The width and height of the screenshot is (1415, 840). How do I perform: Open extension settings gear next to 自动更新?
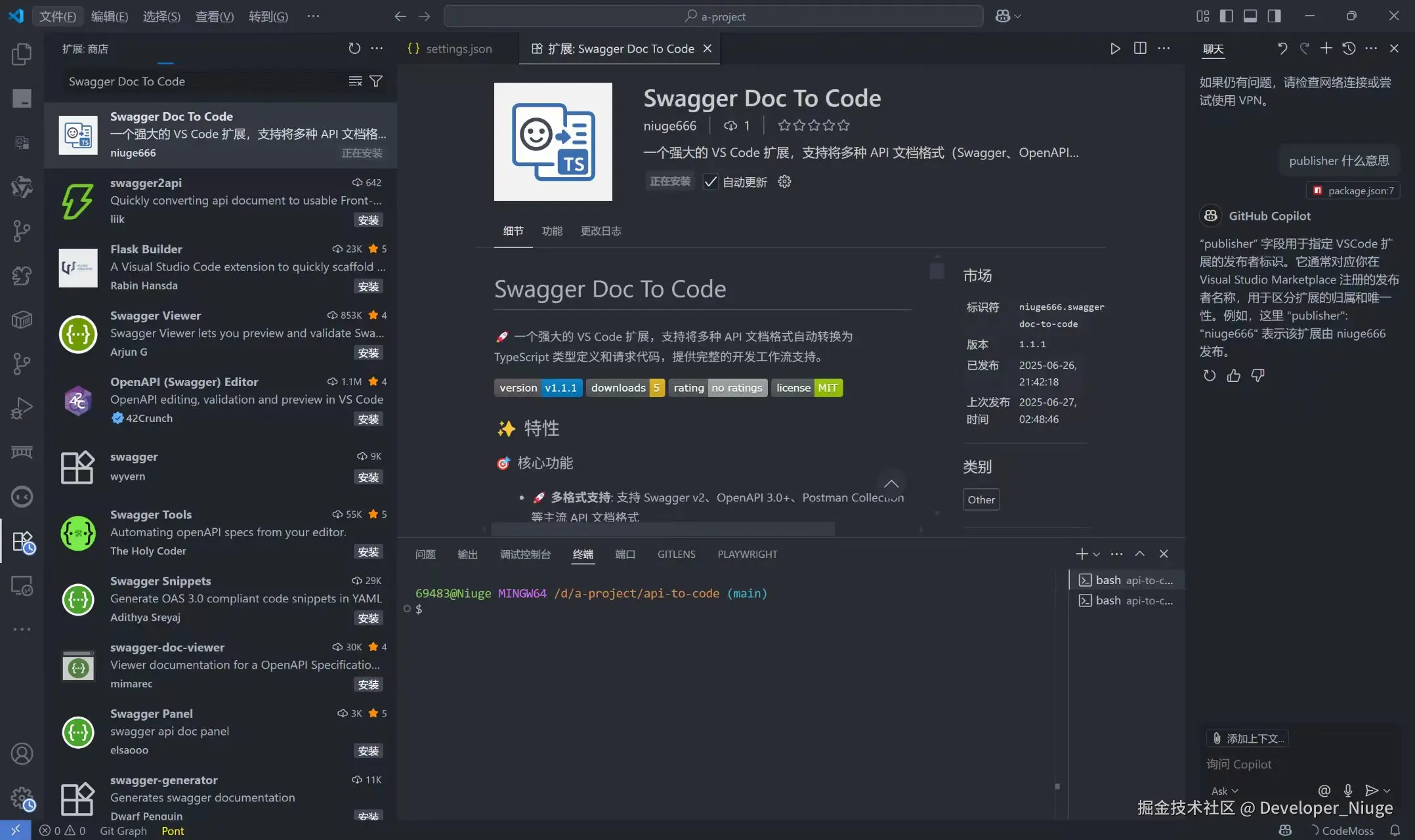(784, 182)
